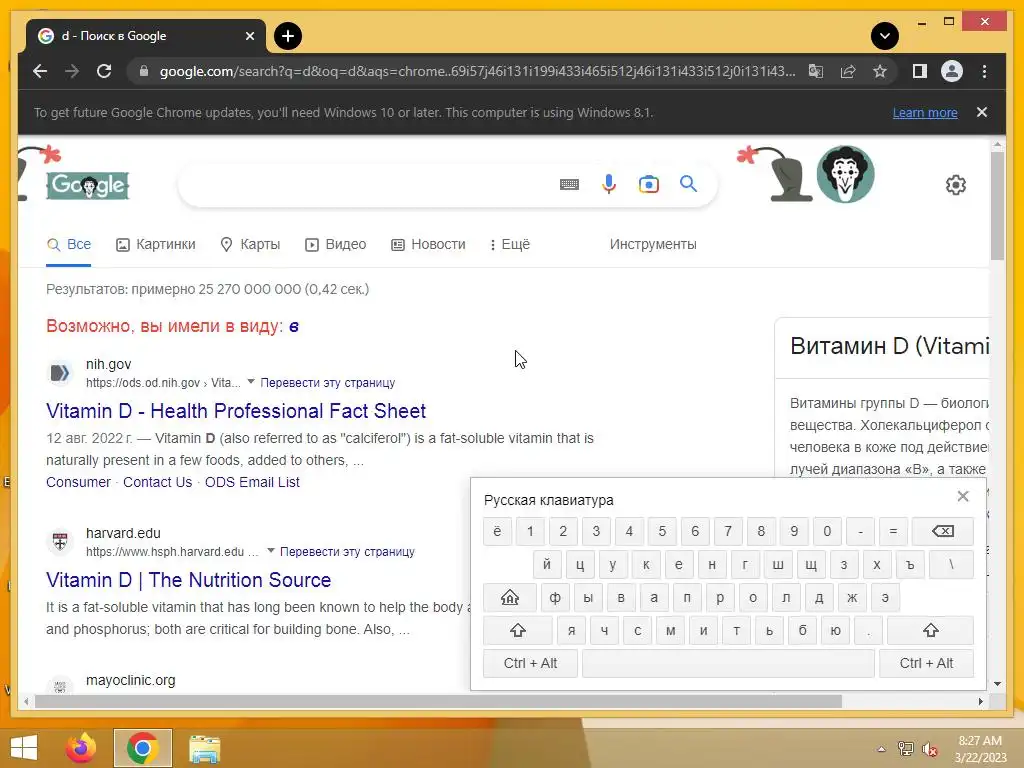1024x768 pixels.
Task: Tap the left shift key on virtual keyboard
Action: pyautogui.click(x=518, y=630)
